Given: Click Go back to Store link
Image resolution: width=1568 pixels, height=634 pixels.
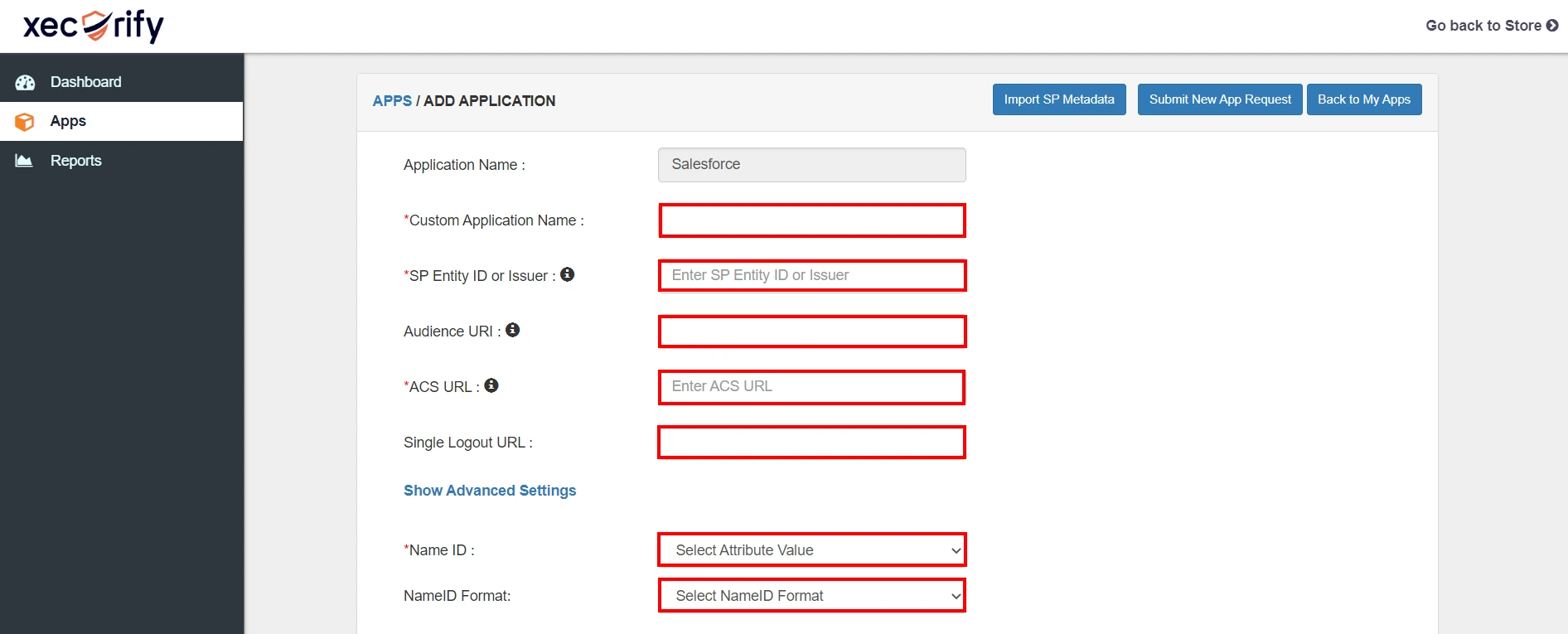Looking at the screenshot, I should point(1492,26).
